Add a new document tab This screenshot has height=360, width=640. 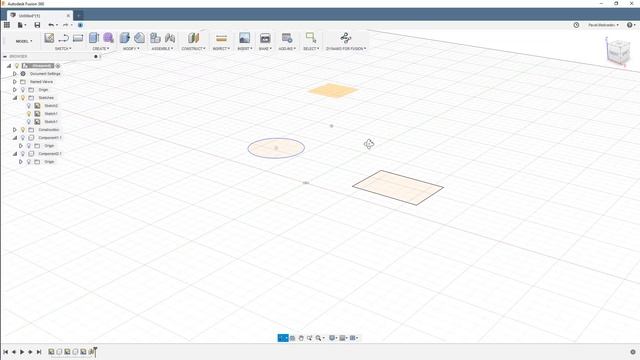click(x=78, y=16)
